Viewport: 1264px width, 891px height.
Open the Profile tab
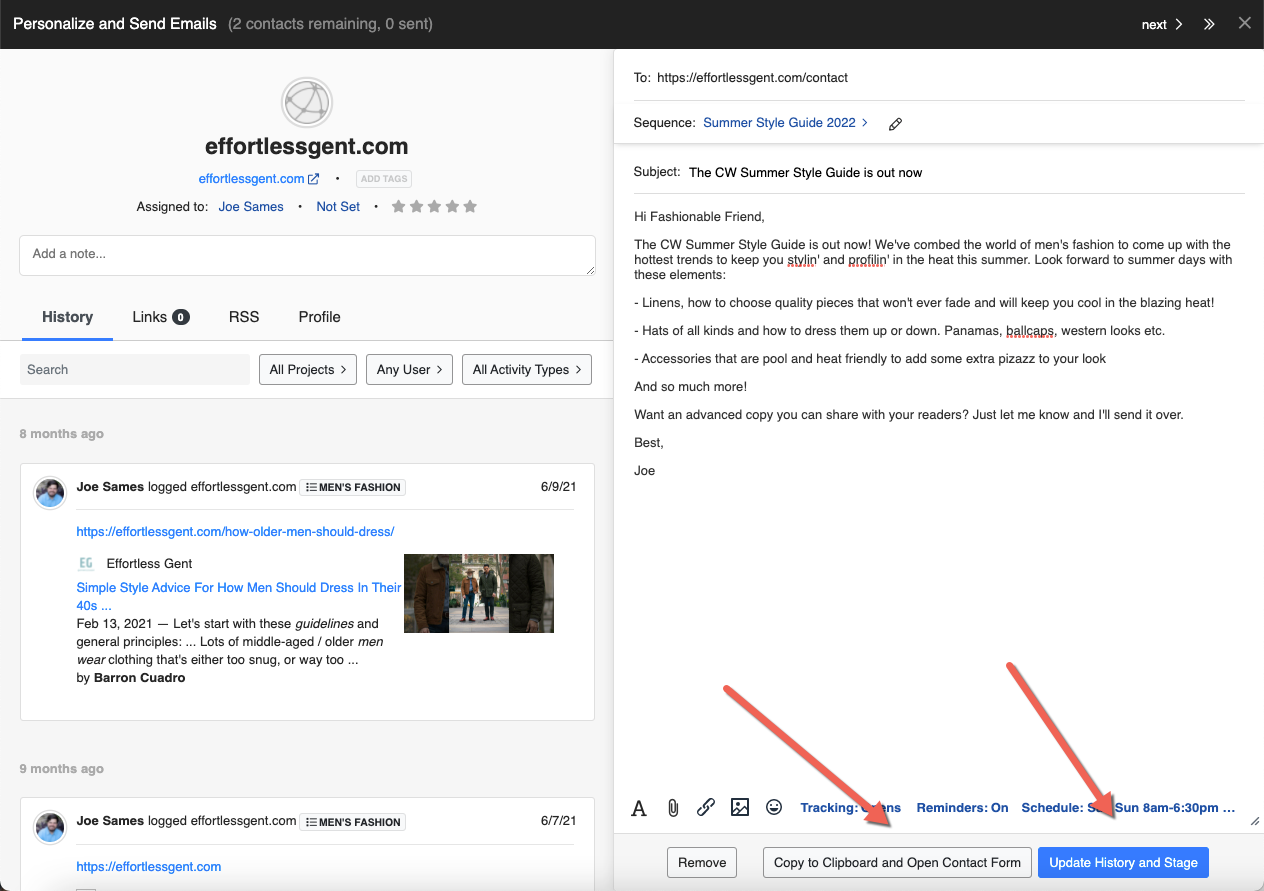click(319, 317)
